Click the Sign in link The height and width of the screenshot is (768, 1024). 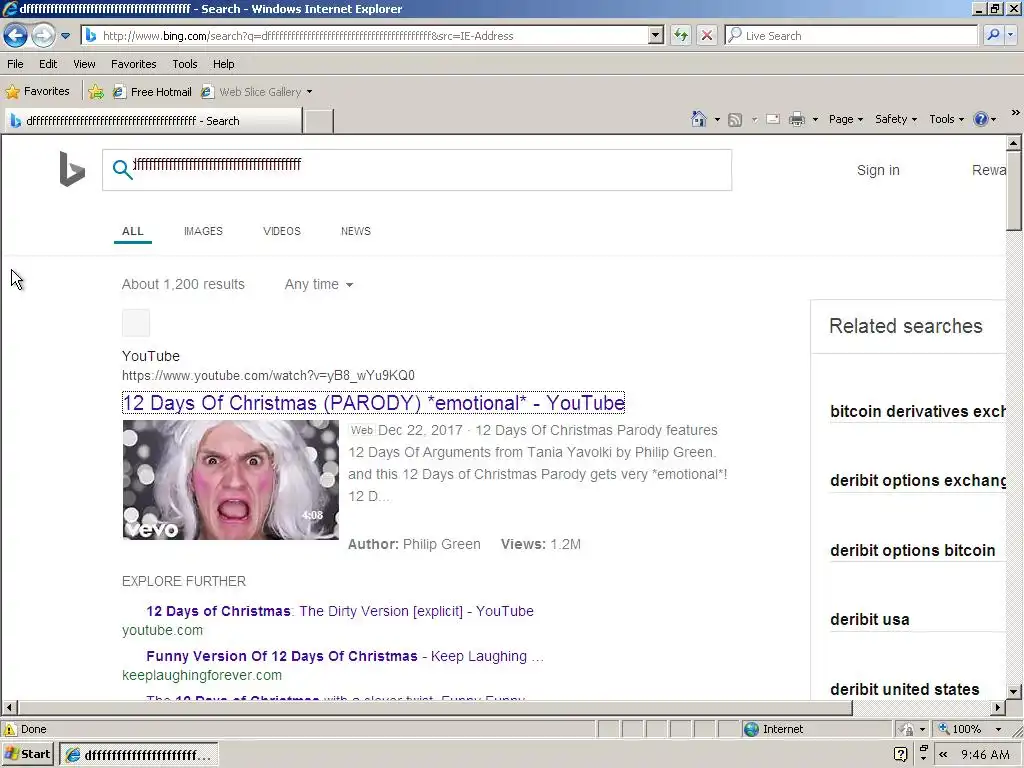(878, 170)
